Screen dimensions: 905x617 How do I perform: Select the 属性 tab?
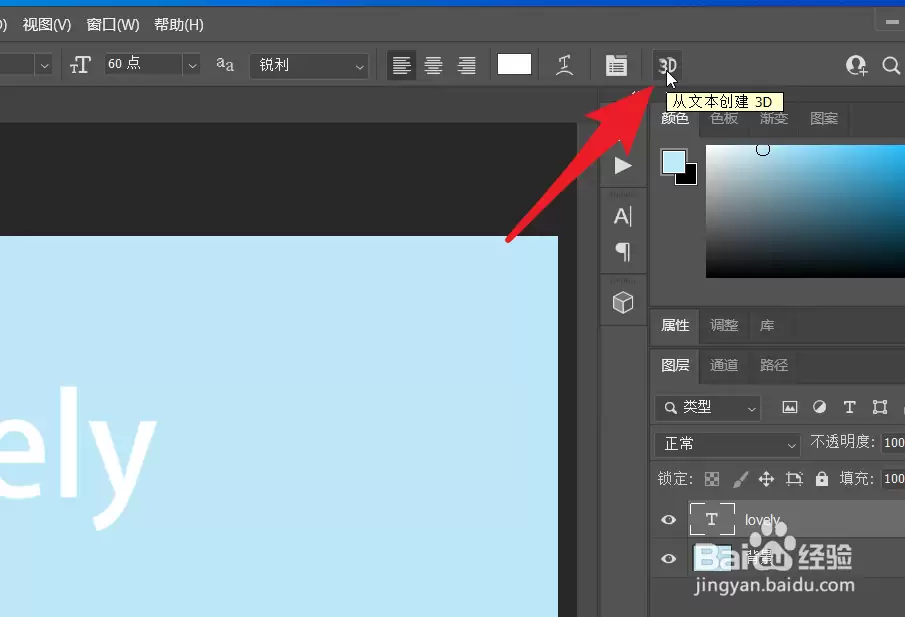(x=675, y=326)
